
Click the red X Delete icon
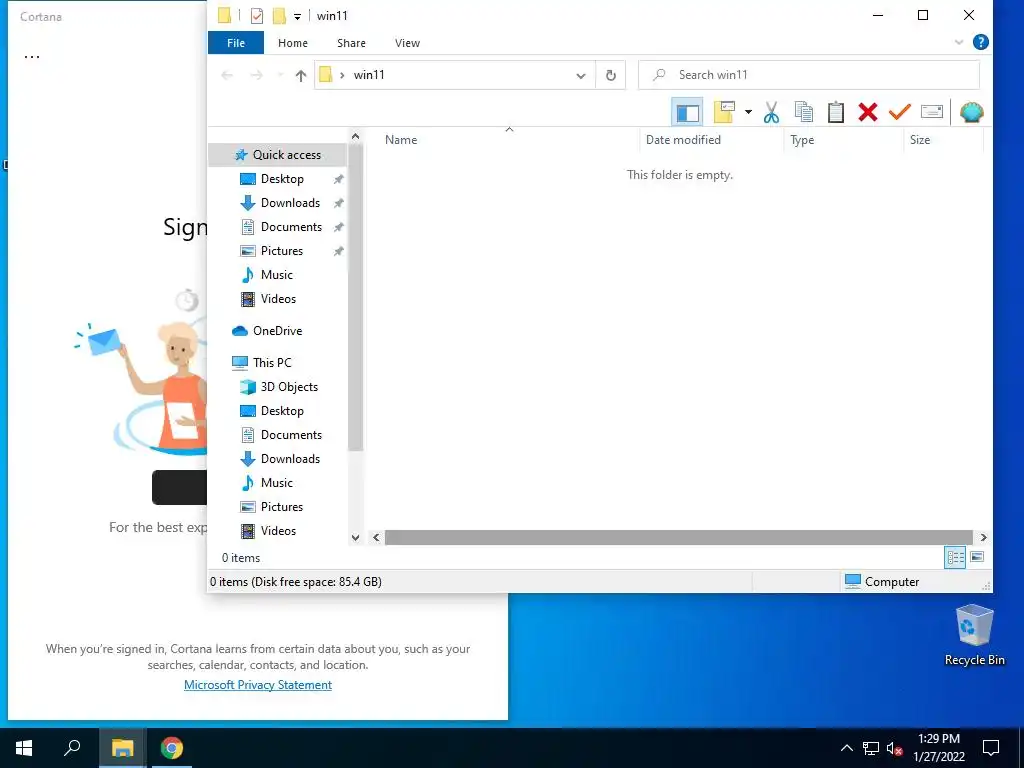867,112
